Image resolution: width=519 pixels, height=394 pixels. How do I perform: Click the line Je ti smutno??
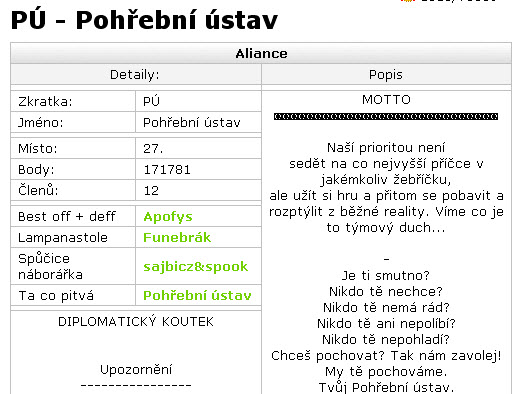386,276
